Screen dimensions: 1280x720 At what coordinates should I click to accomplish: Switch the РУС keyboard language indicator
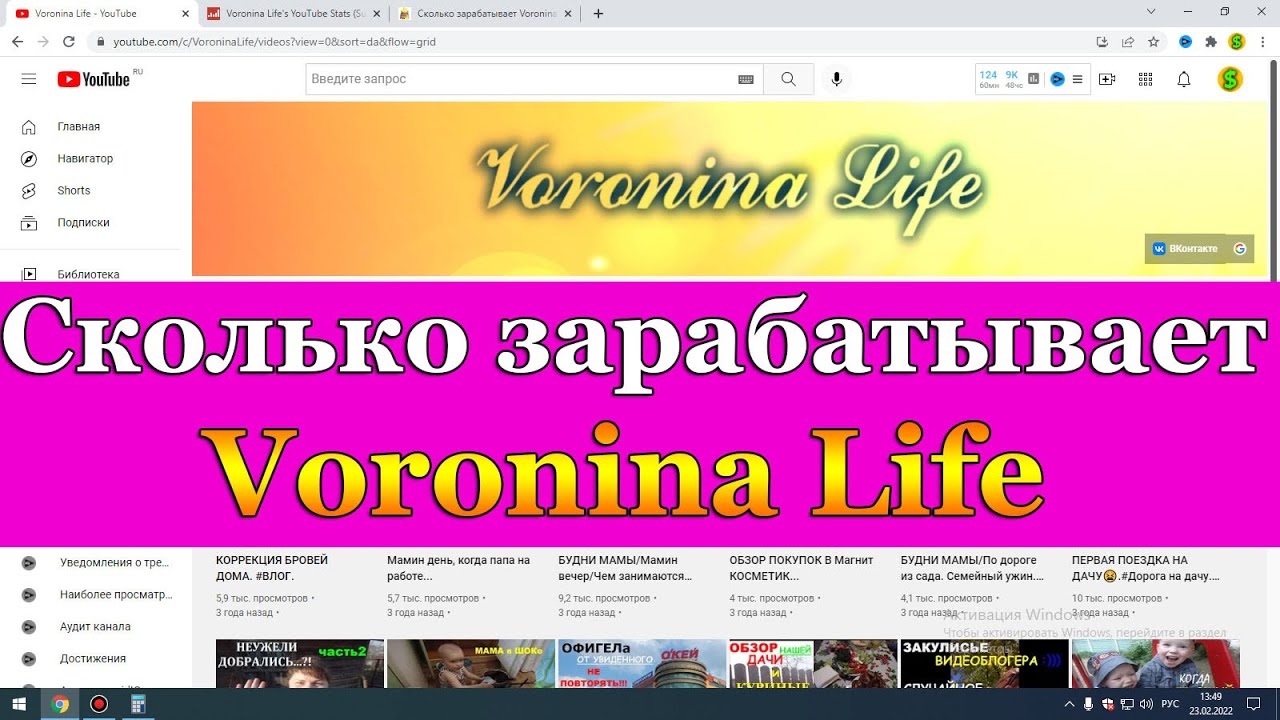[x=1169, y=704]
